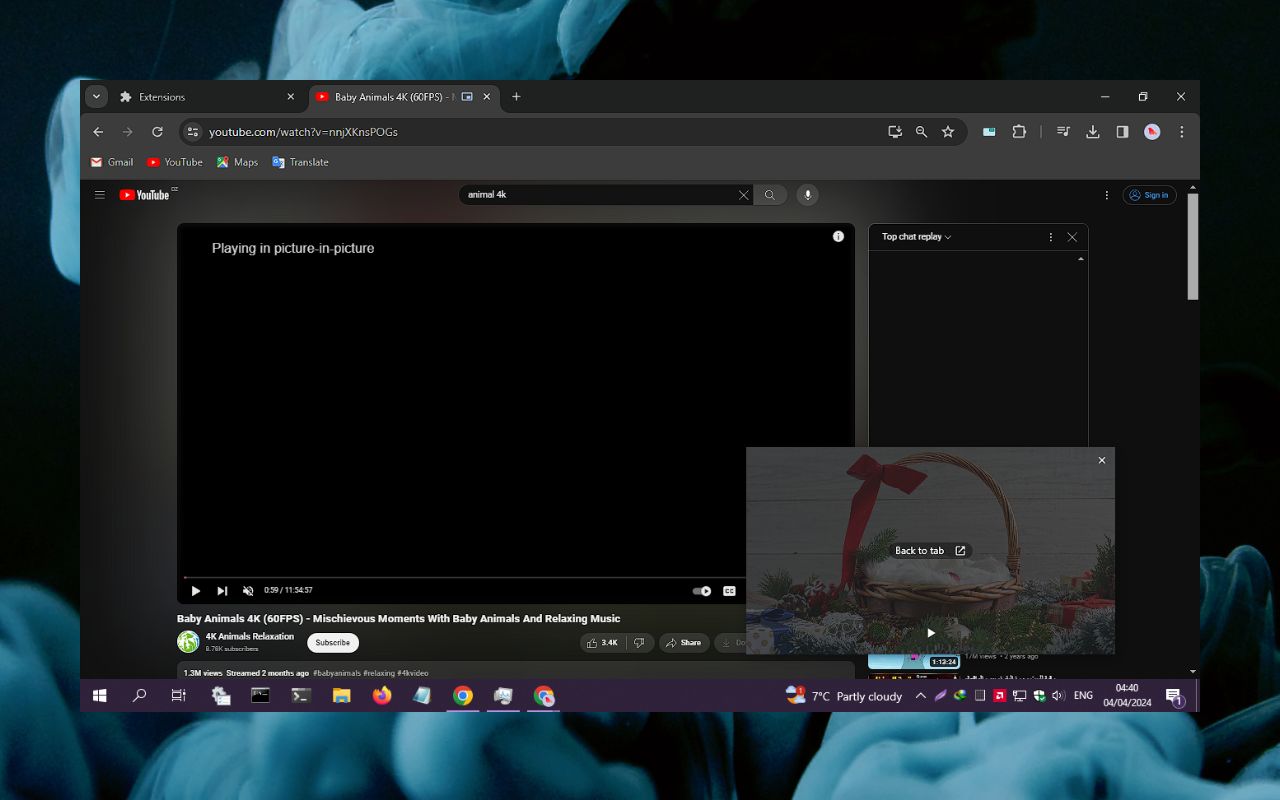Viewport: 1280px width, 800px height.
Task: Open the Gmail bookmark
Action: coord(112,162)
